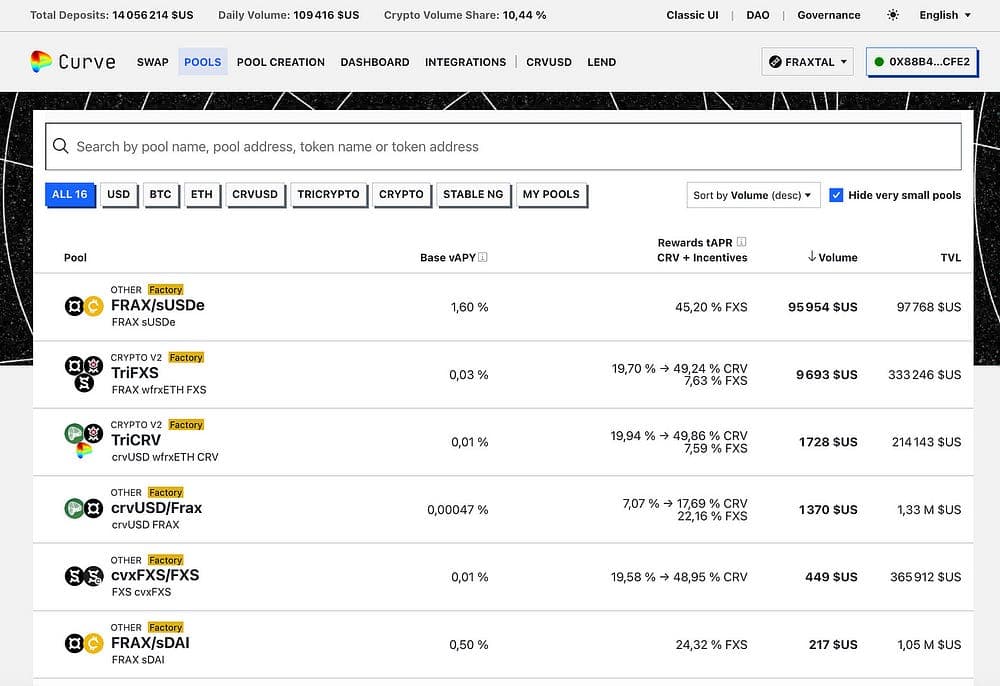This screenshot has height=686, width=1000.
Task: Click the TriCRV pool token icons
Action: (x=84, y=441)
